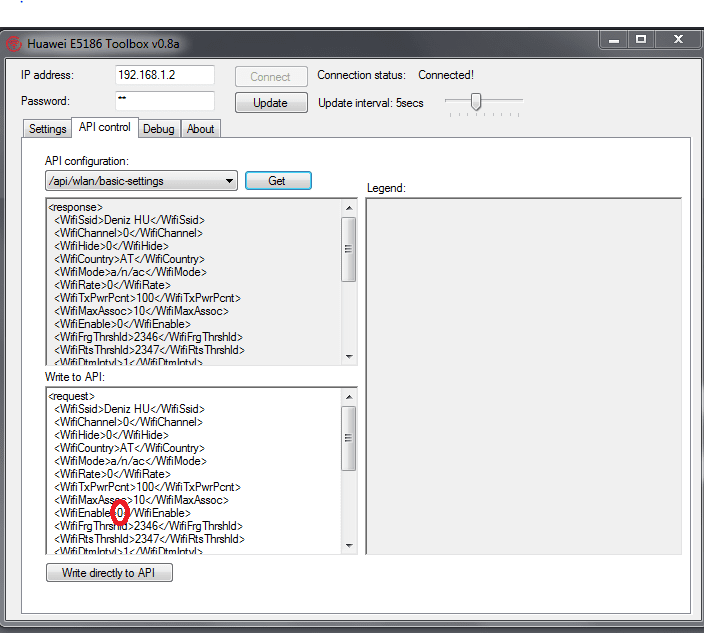The height and width of the screenshot is (633, 704).
Task: Click Write directly to API button
Action: point(109,573)
